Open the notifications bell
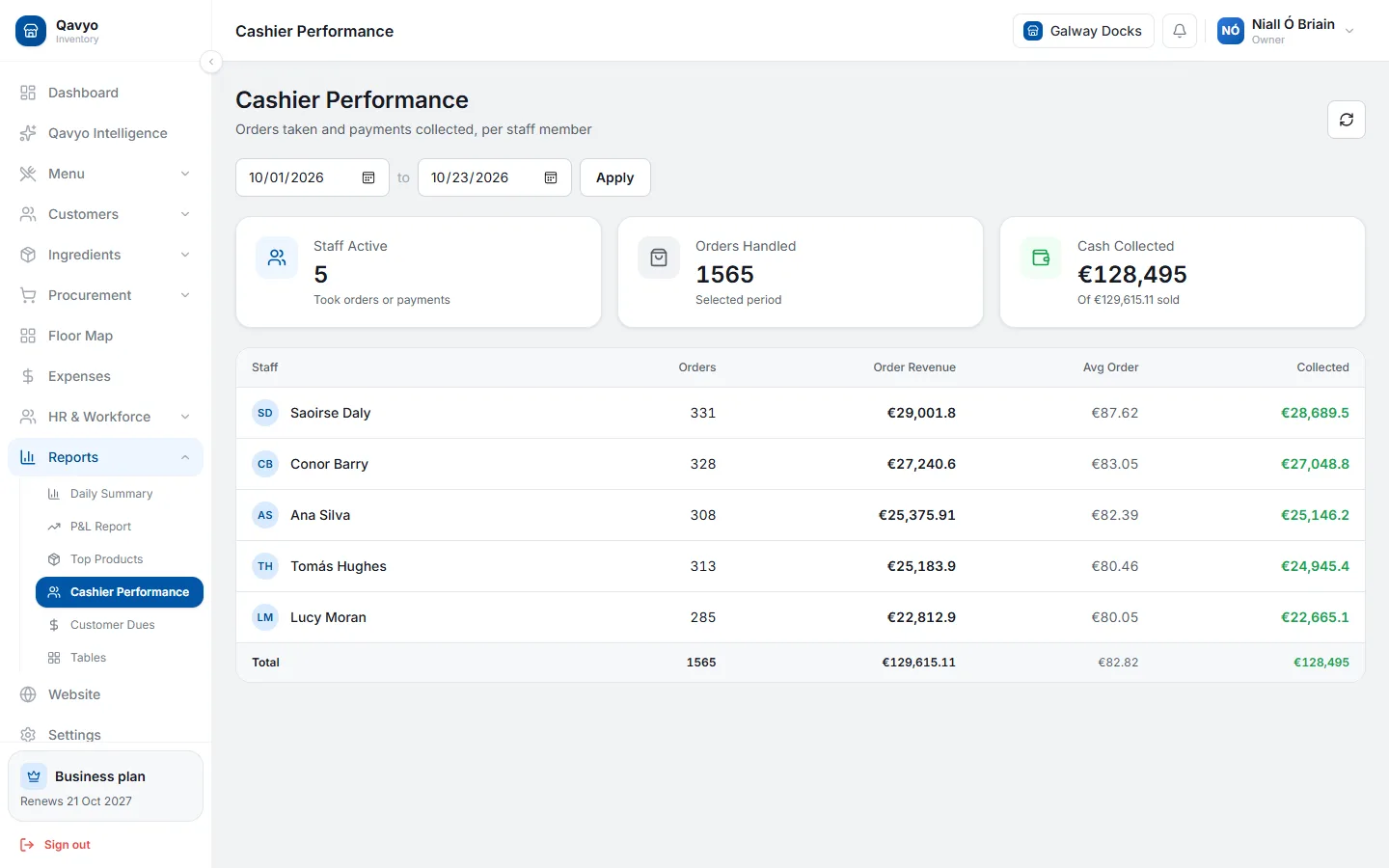This screenshot has width=1389, height=868. pyautogui.click(x=1180, y=31)
